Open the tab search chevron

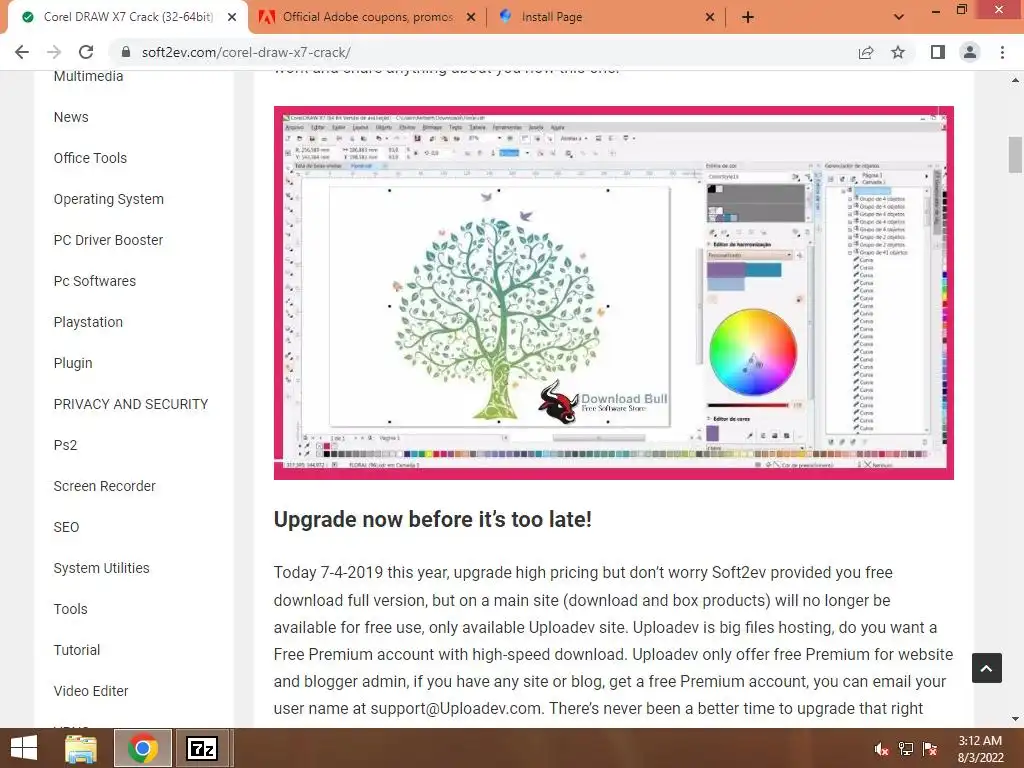tap(899, 17)
